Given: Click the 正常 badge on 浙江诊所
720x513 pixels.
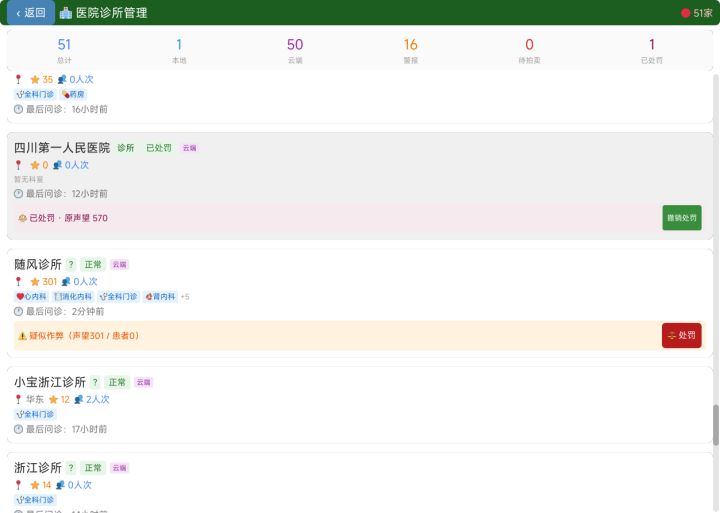Looking at the screenshot, I should (x=93, y=468).
